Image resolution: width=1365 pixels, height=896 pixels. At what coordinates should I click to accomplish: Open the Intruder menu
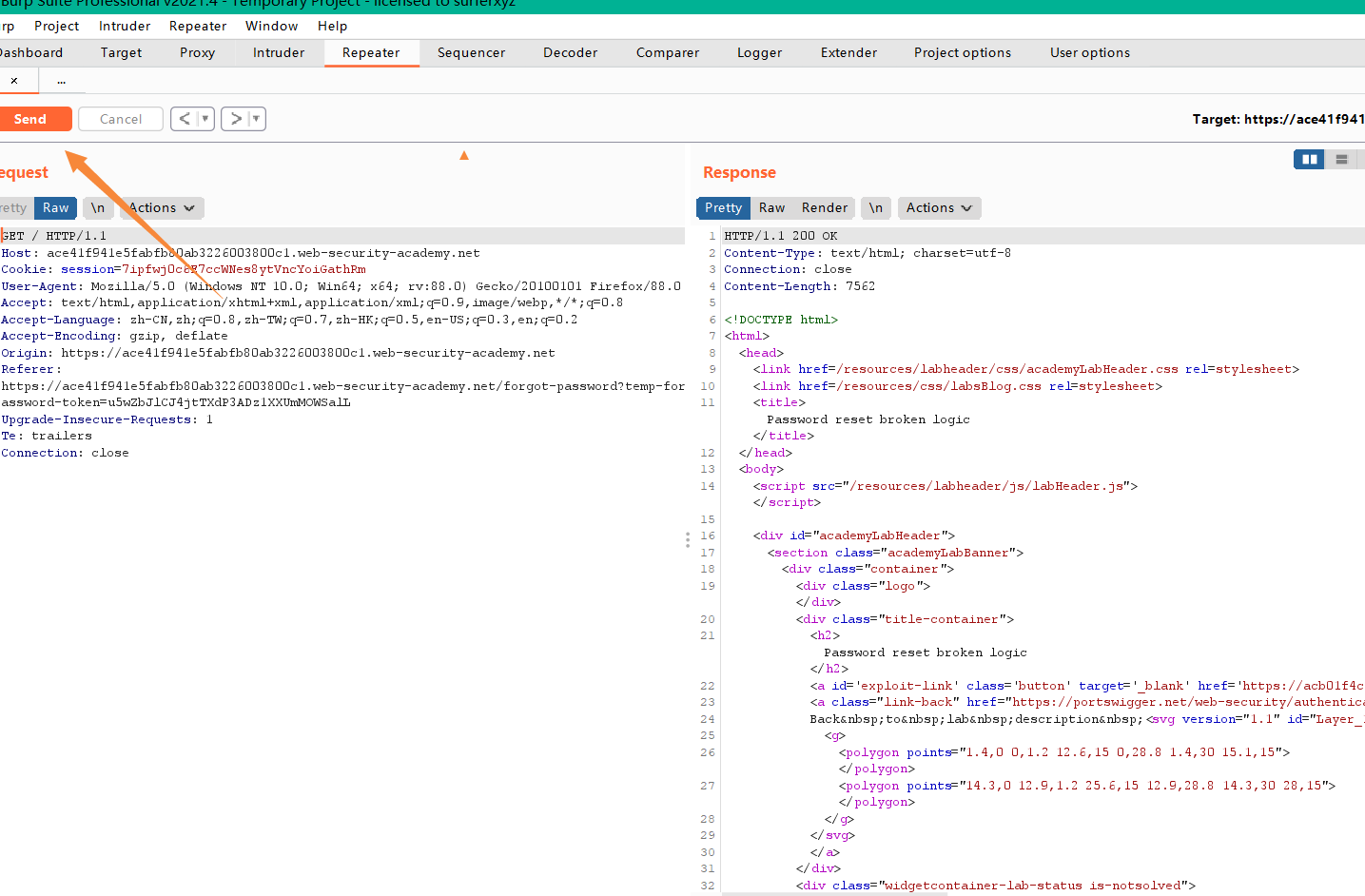[125, 26]
